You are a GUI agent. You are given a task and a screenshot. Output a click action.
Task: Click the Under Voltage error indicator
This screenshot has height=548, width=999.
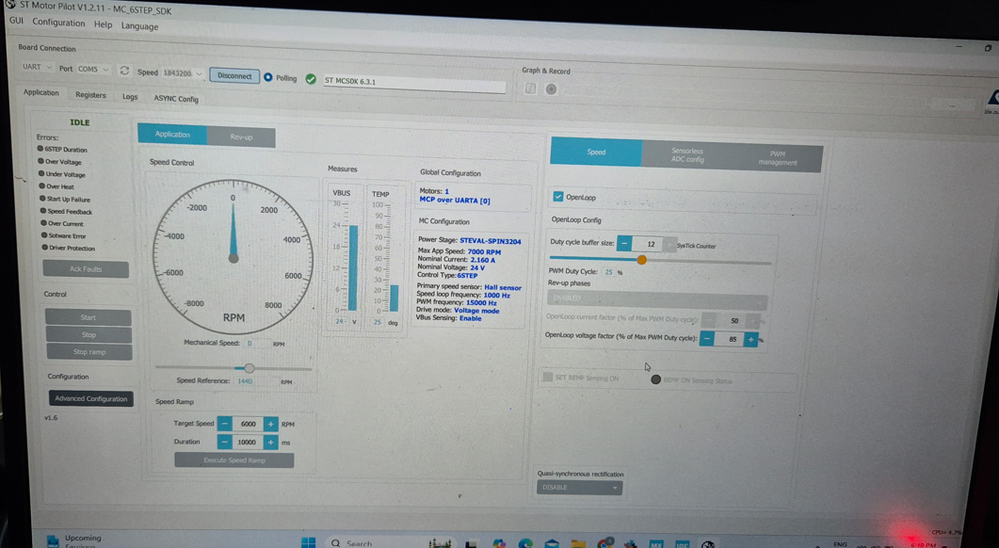pos(41,173)
